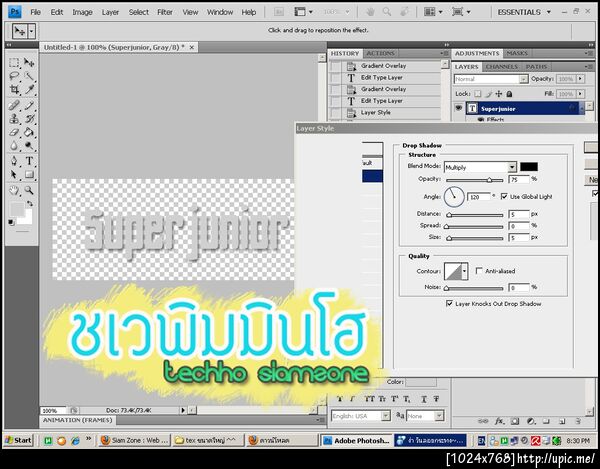The height and width of the screenshot is (469, 600).
Task: Click the Windows Start button
Action: [18, 440]
